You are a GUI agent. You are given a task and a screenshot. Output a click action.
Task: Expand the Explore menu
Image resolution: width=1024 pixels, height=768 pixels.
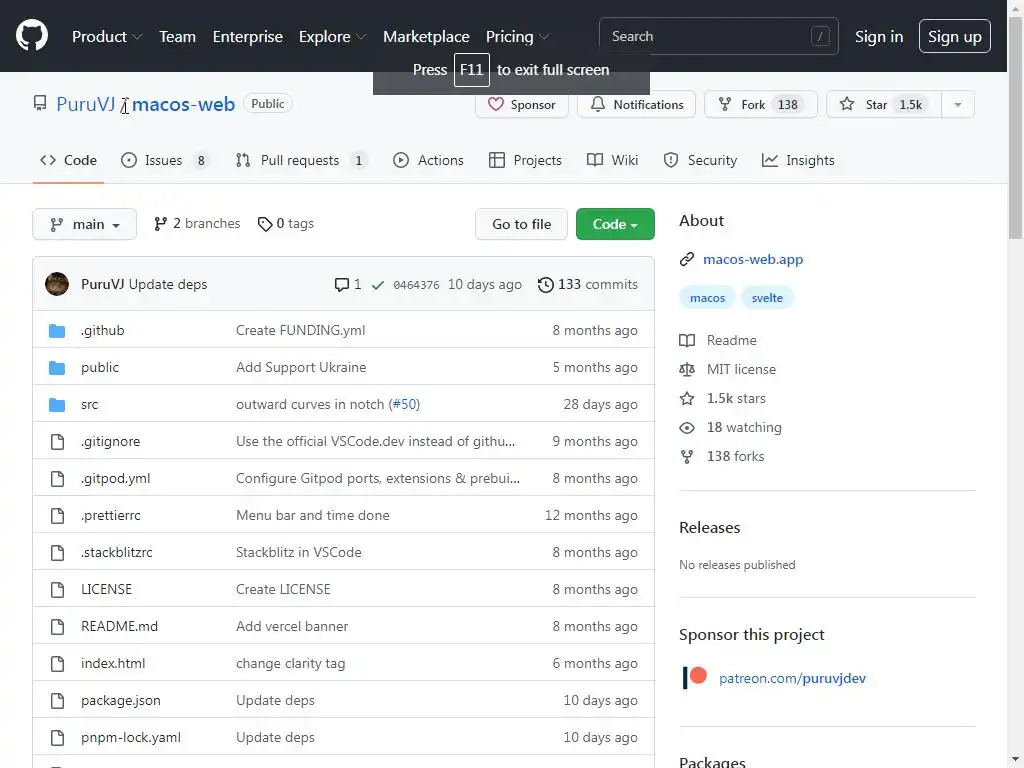pyautogui.click(x=332, y=37)
